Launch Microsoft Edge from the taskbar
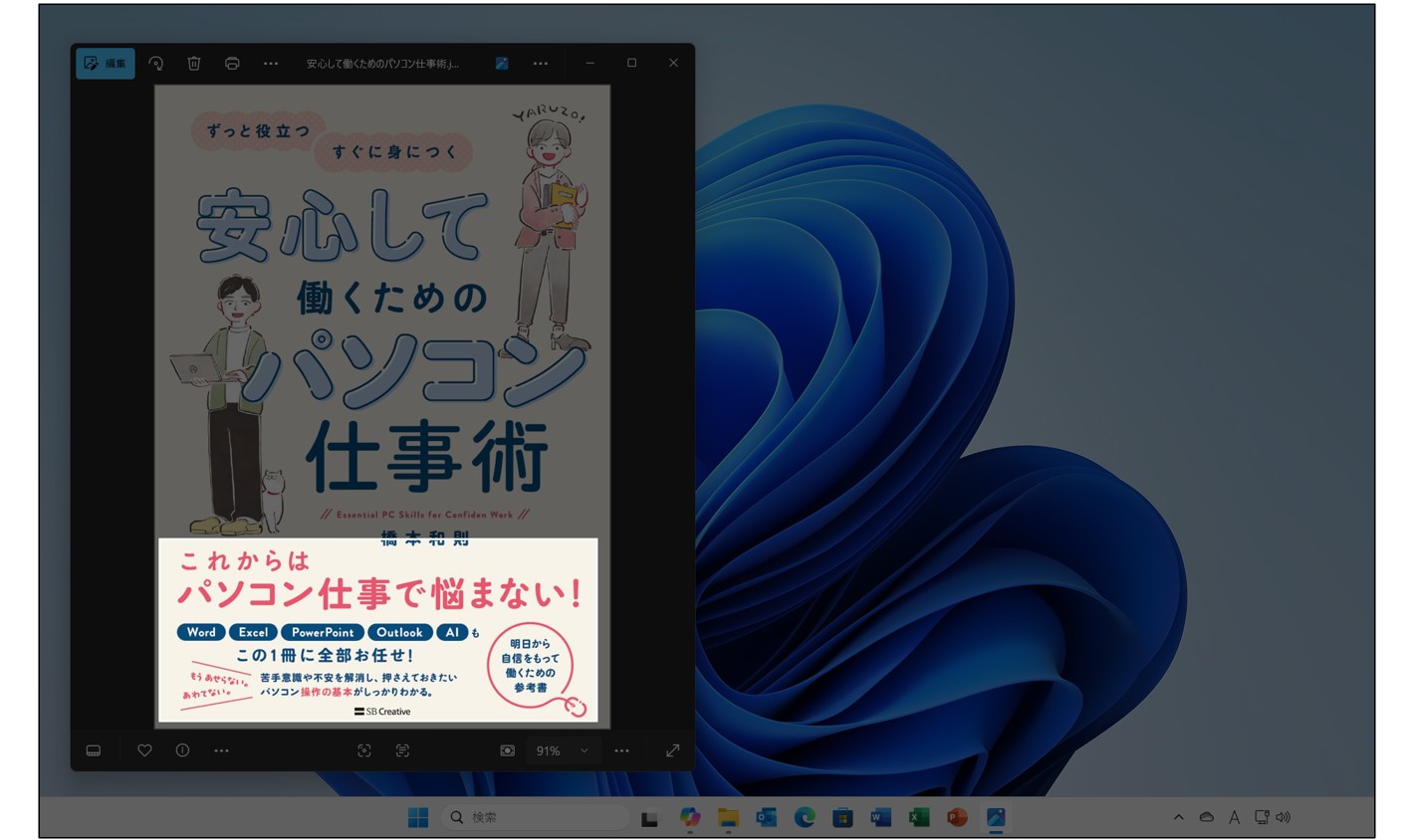Viewport: 1414px width, 840px height. pos(805,817)
